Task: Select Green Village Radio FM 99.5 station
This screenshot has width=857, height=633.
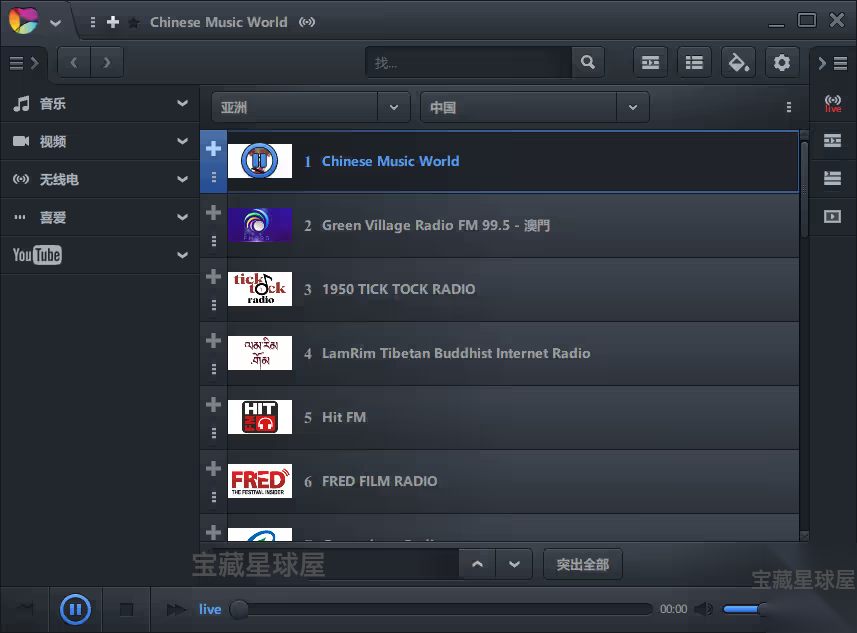Action: (x=436, y=225)
